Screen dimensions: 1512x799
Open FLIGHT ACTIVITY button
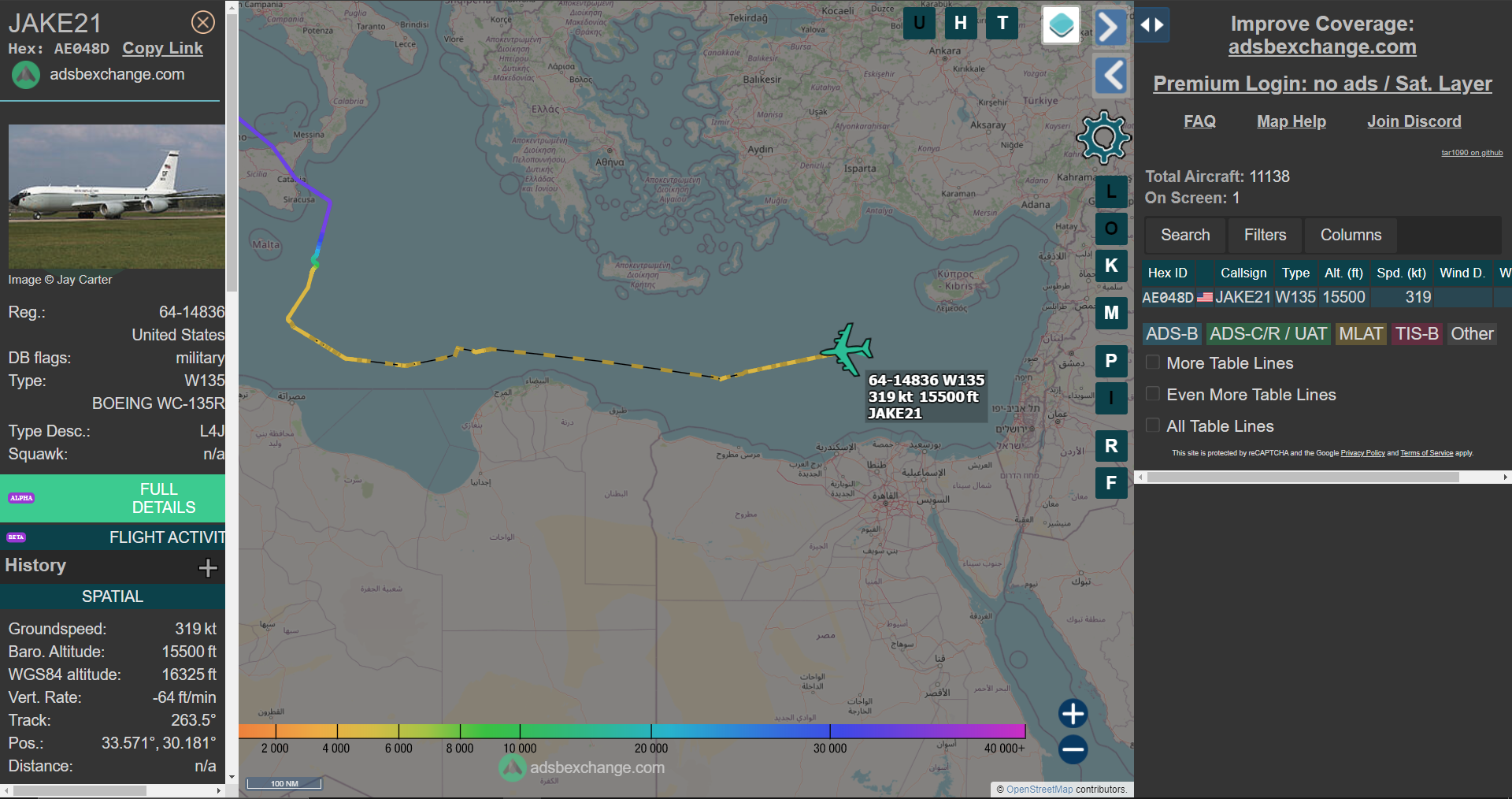(x=113, y=537)
